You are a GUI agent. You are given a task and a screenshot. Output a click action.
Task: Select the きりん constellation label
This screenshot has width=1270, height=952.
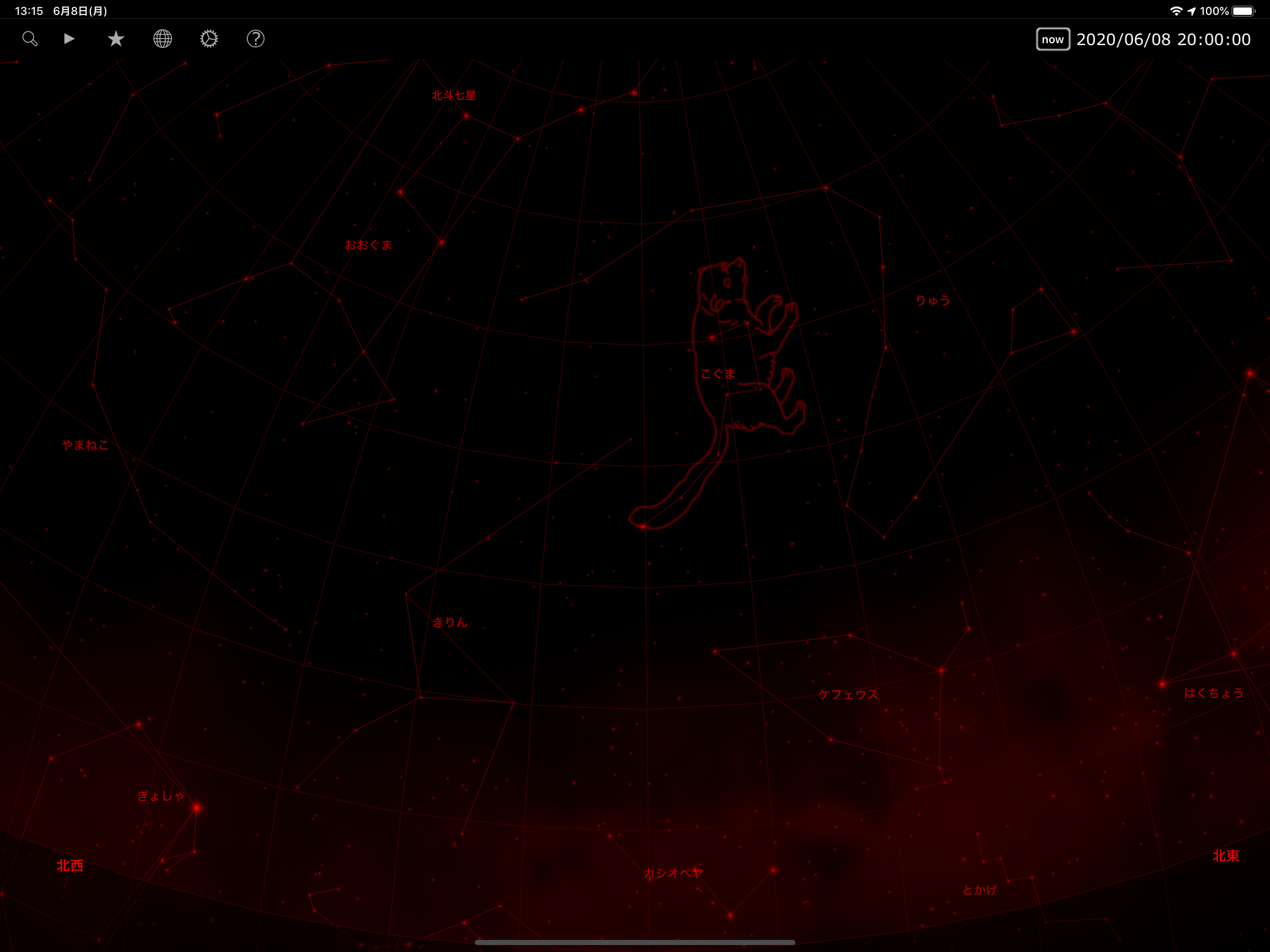pos(450,622)
